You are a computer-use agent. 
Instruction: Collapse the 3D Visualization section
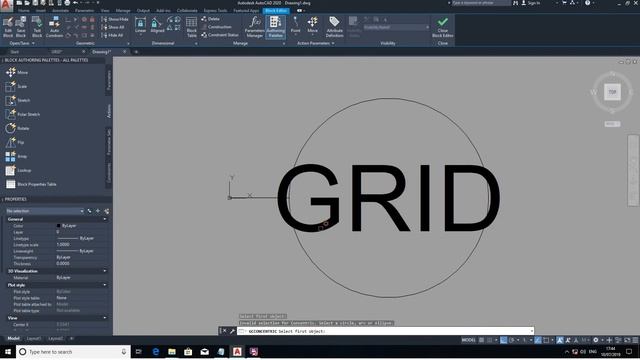(x=105, y=271)
